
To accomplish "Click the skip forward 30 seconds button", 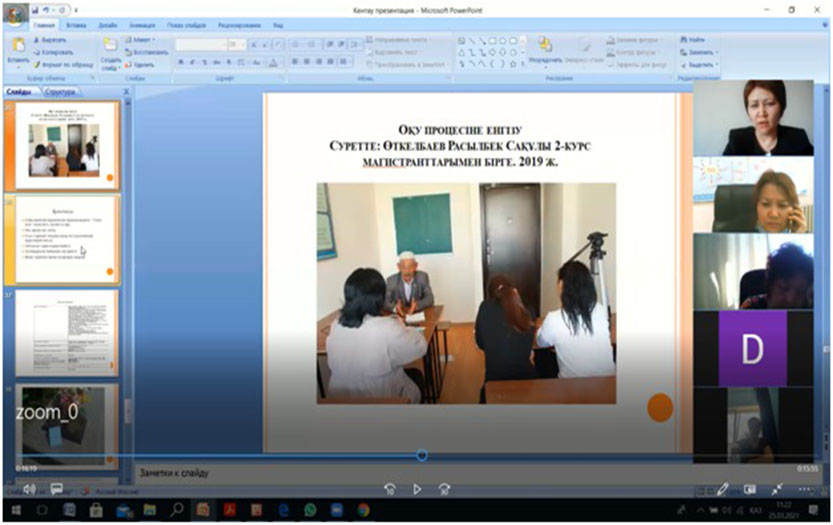I will click(445, 489).
